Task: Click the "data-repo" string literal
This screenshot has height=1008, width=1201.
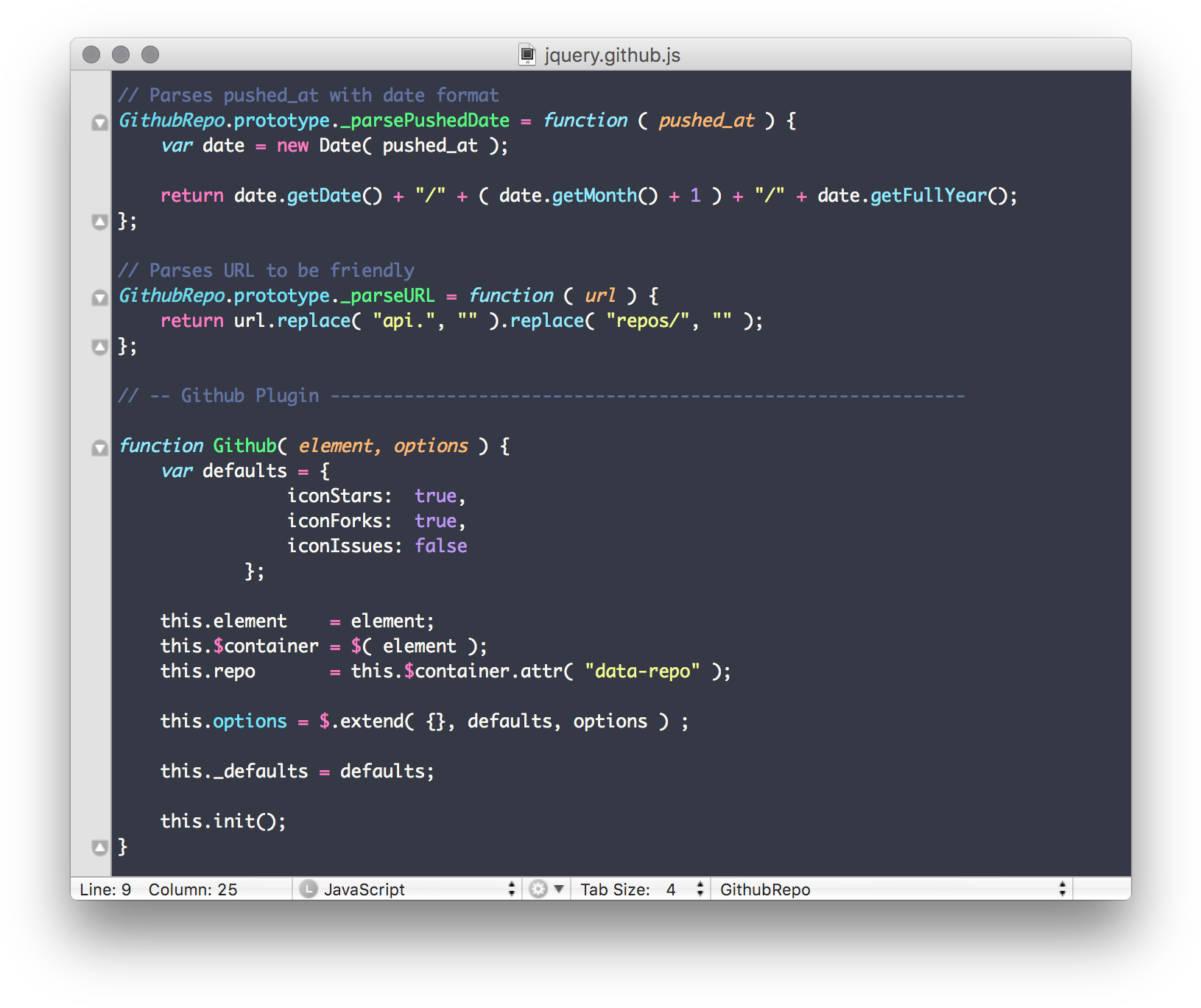Action: (642, 671)
